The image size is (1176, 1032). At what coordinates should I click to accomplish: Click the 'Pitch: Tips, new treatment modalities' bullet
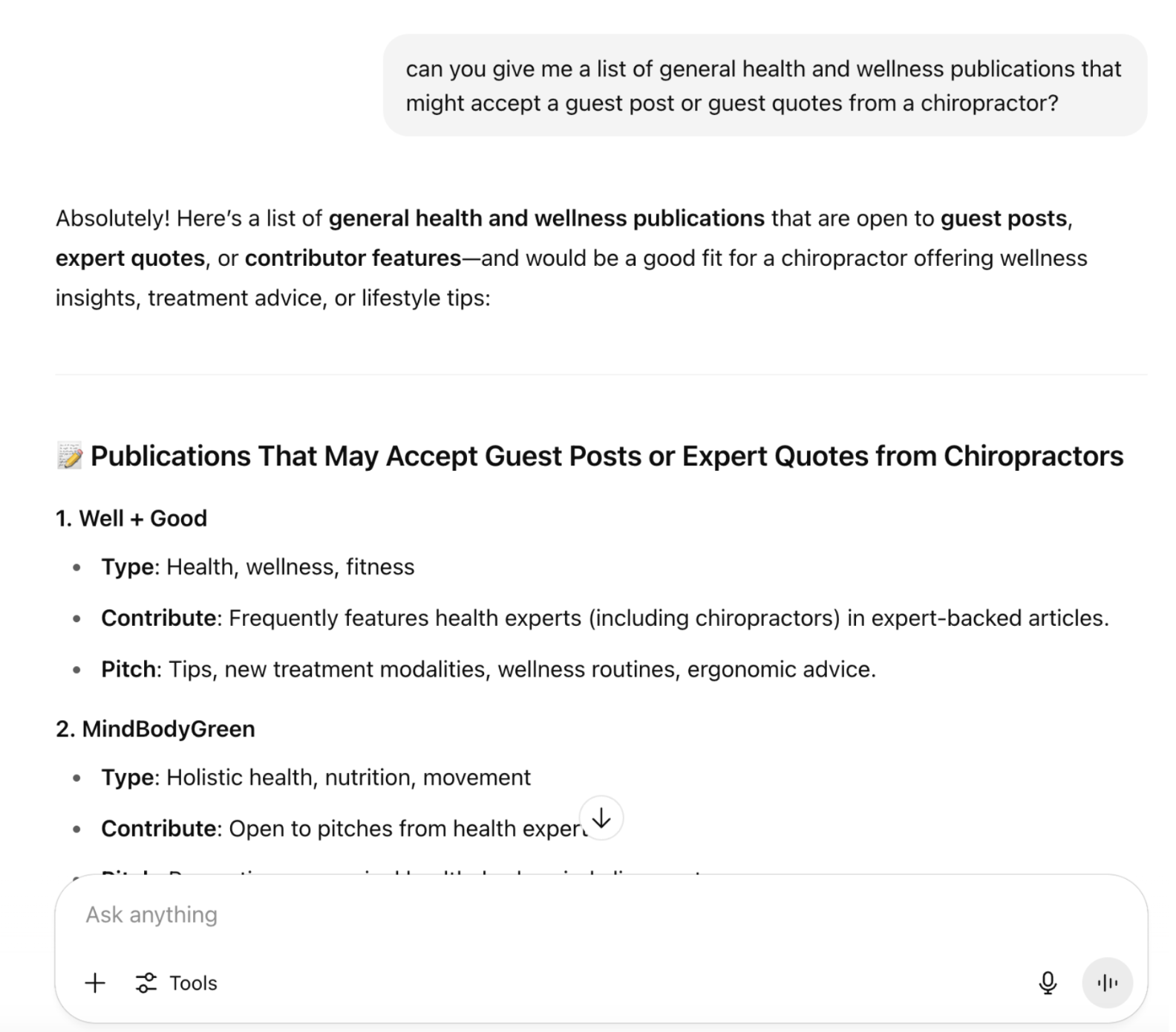click(489, 669)
